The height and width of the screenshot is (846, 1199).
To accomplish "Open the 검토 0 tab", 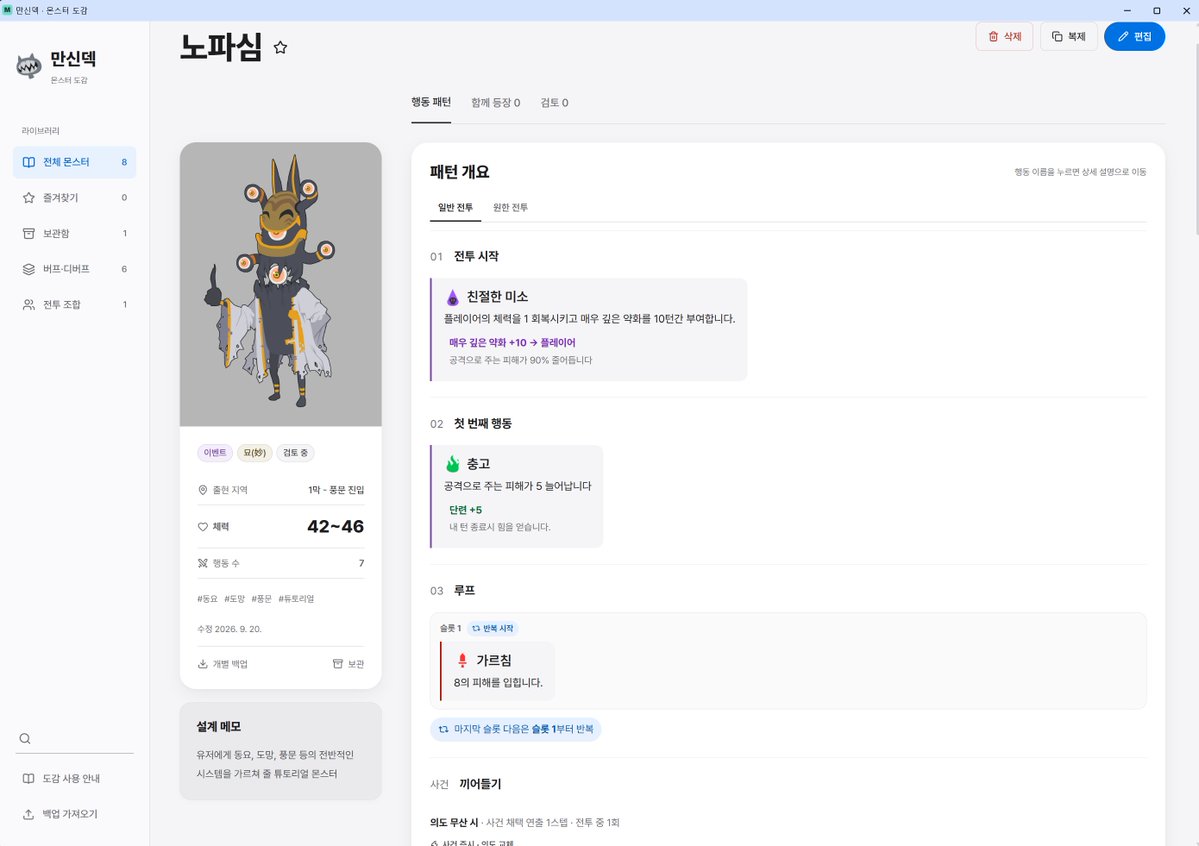I will (554, 102).
